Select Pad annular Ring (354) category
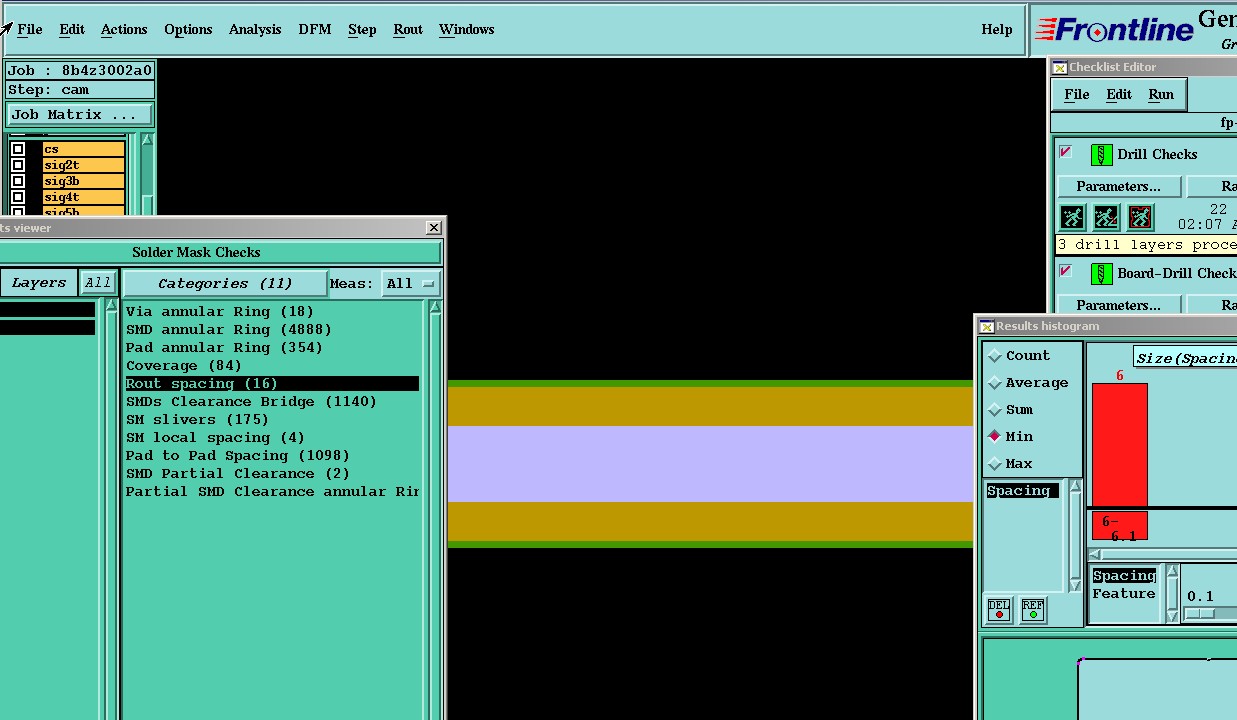 (x=225, y=348)
